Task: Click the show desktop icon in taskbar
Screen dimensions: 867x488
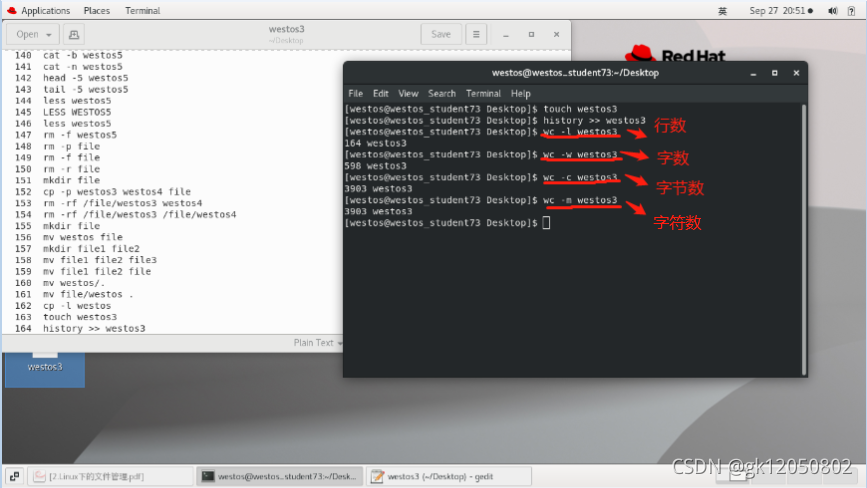Action: point(14,476)
